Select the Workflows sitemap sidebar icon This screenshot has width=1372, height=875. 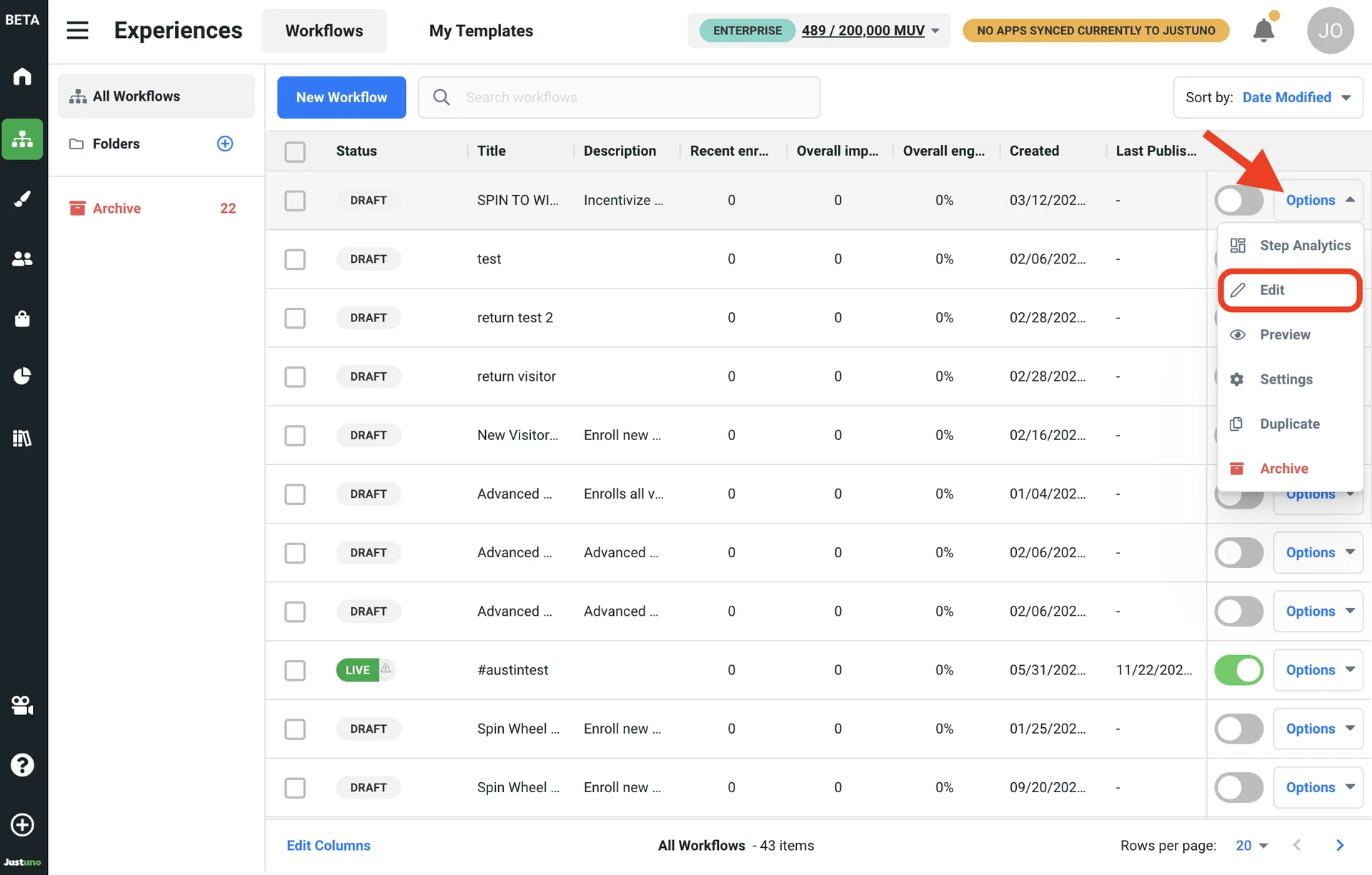[x=22, y=139]
